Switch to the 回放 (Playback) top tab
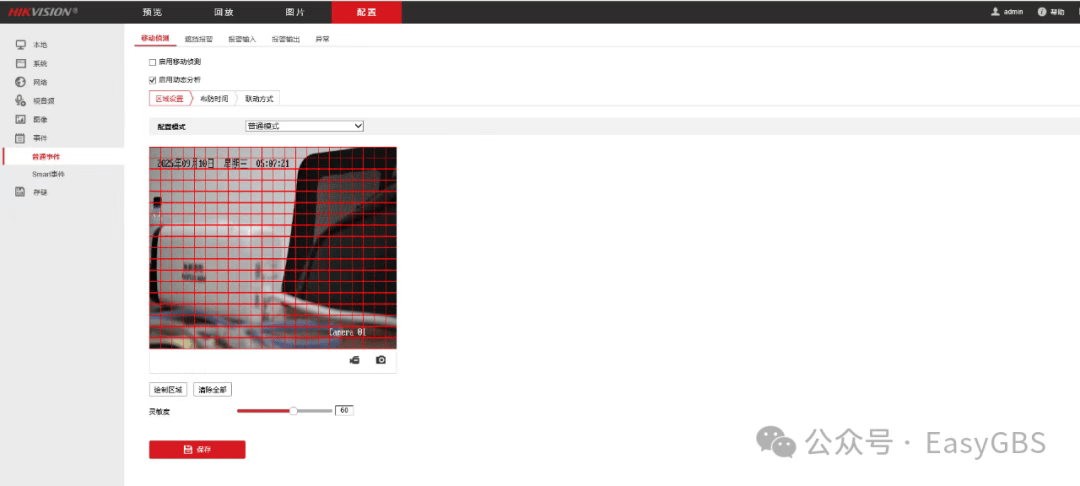1080x486 pixels. [x=224, y=12]
